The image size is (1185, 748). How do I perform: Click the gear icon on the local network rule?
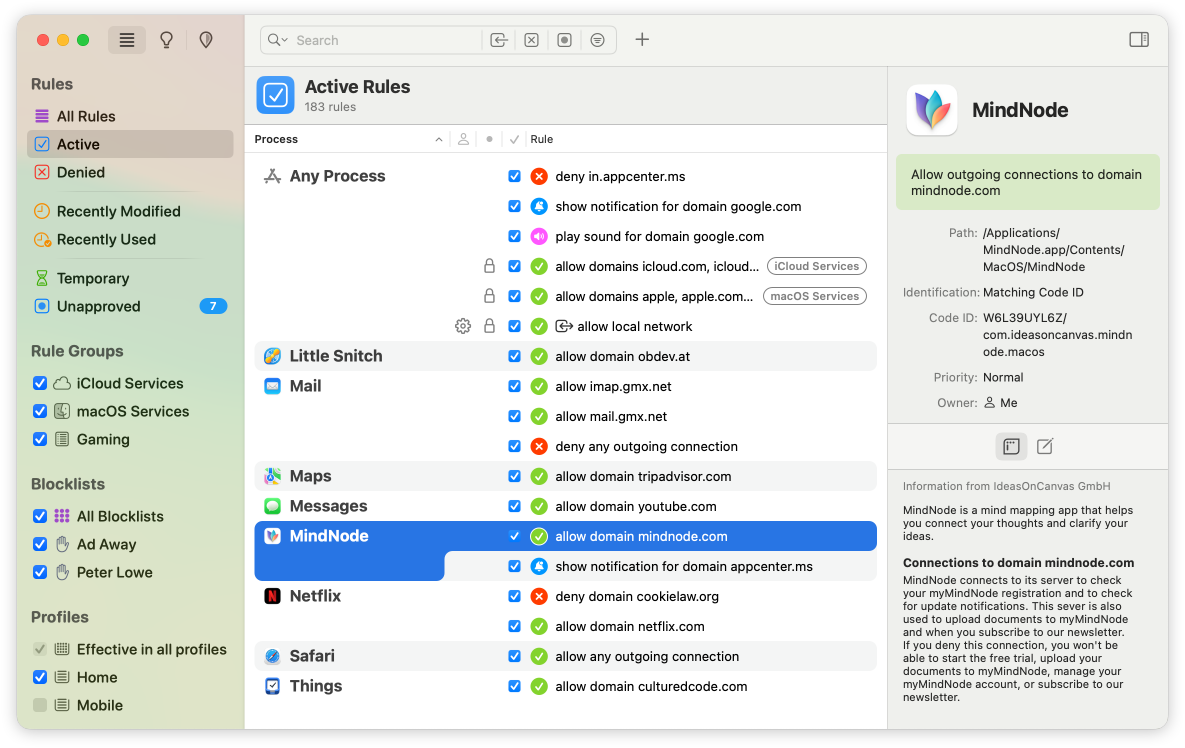point(462,325)
